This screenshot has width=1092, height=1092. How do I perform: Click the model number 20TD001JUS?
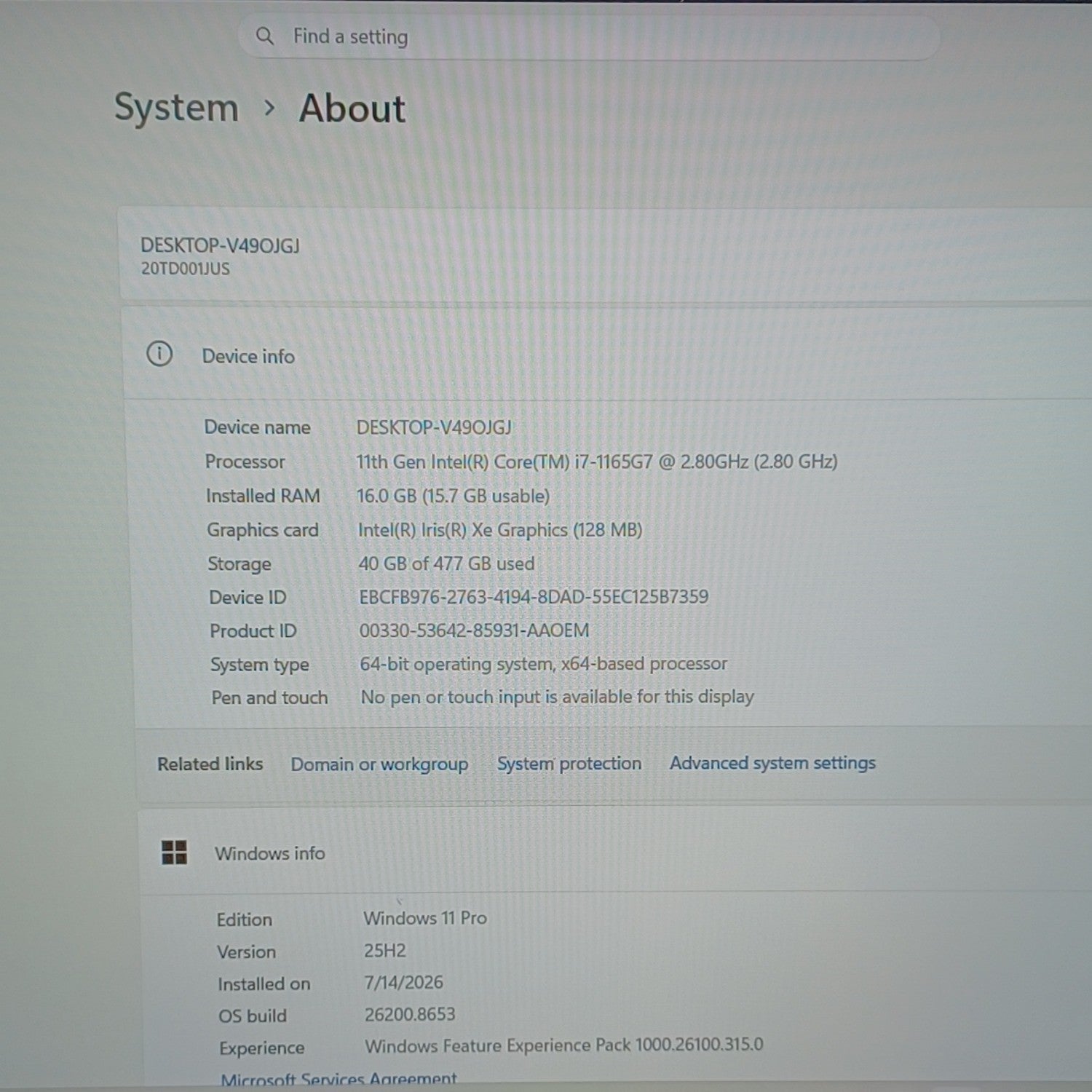(185, 269)
